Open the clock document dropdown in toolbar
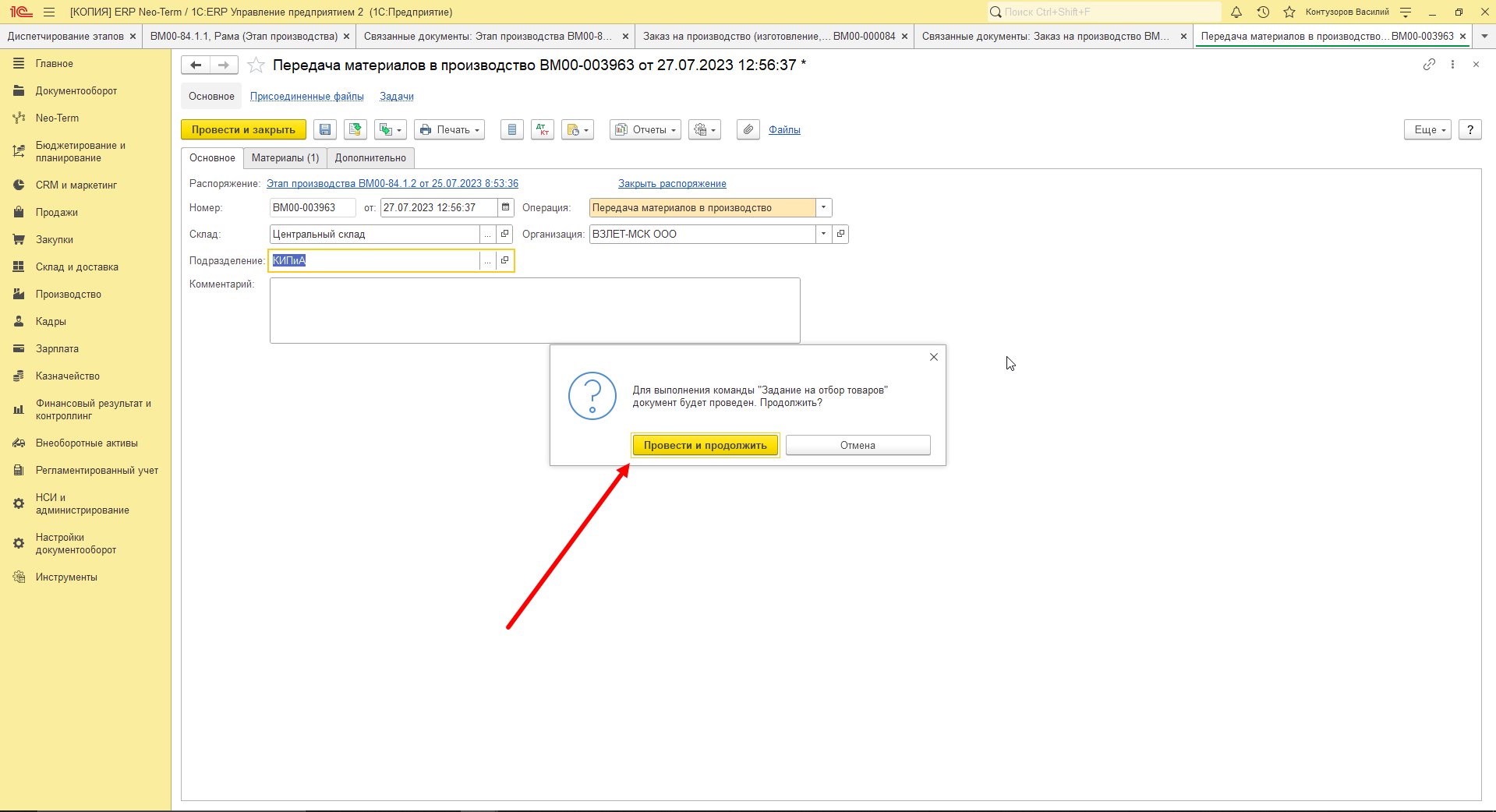This screenshot has height=812, width=1496. click(577, 130)
